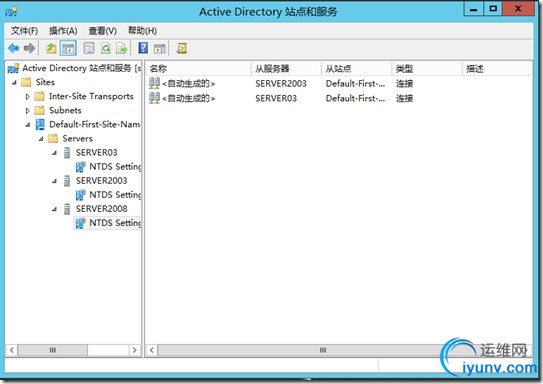Image resolution: width=543 pixels, height=384 pixels.
Task: Click the Servers folder icon
Action: point(53,139)
